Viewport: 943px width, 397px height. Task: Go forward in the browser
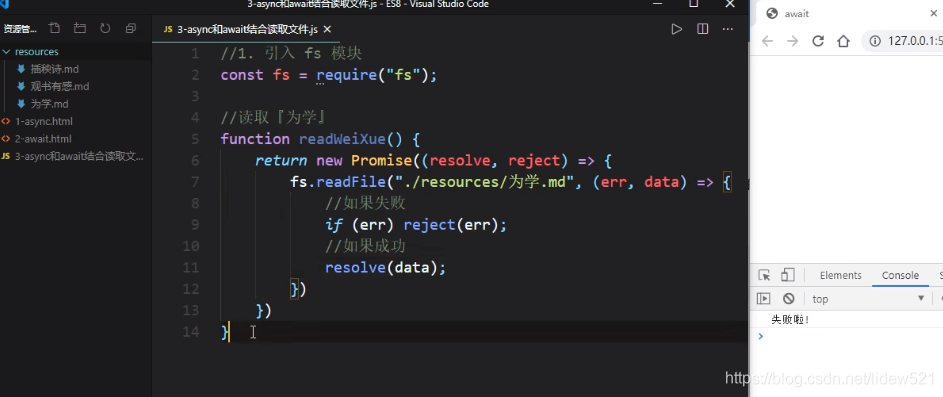(x=793, y=41)
